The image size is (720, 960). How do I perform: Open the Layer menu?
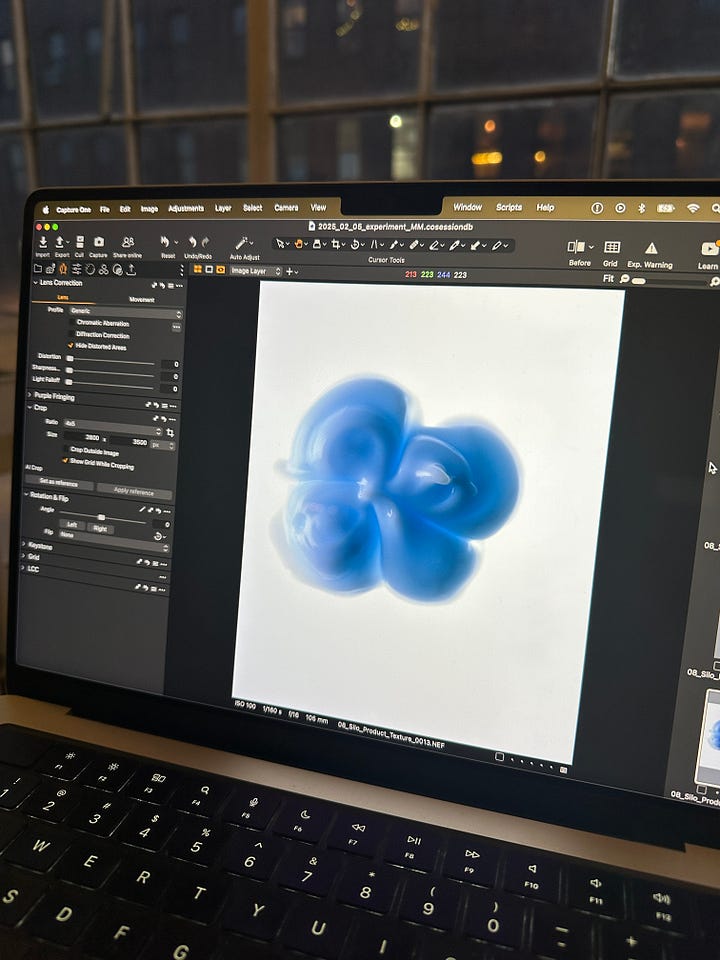(x=223, y=208)
